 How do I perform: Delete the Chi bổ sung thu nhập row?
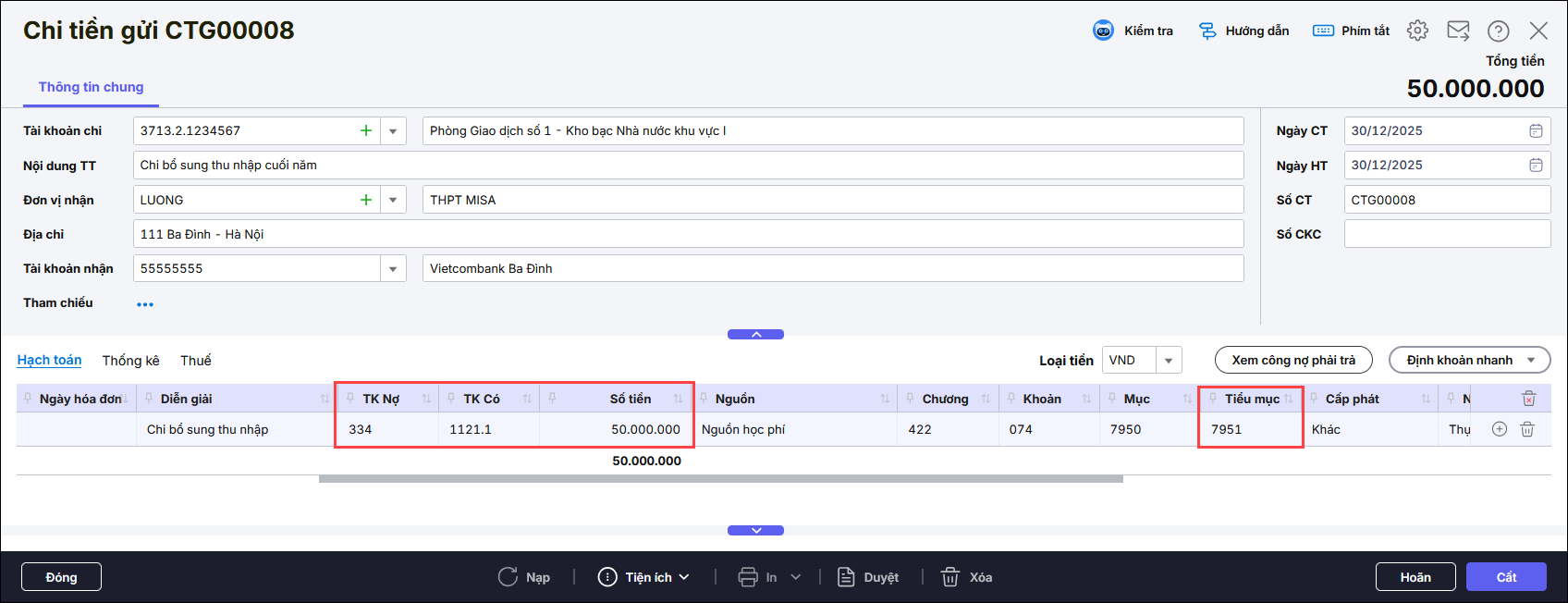click(x=1527, y=429)
